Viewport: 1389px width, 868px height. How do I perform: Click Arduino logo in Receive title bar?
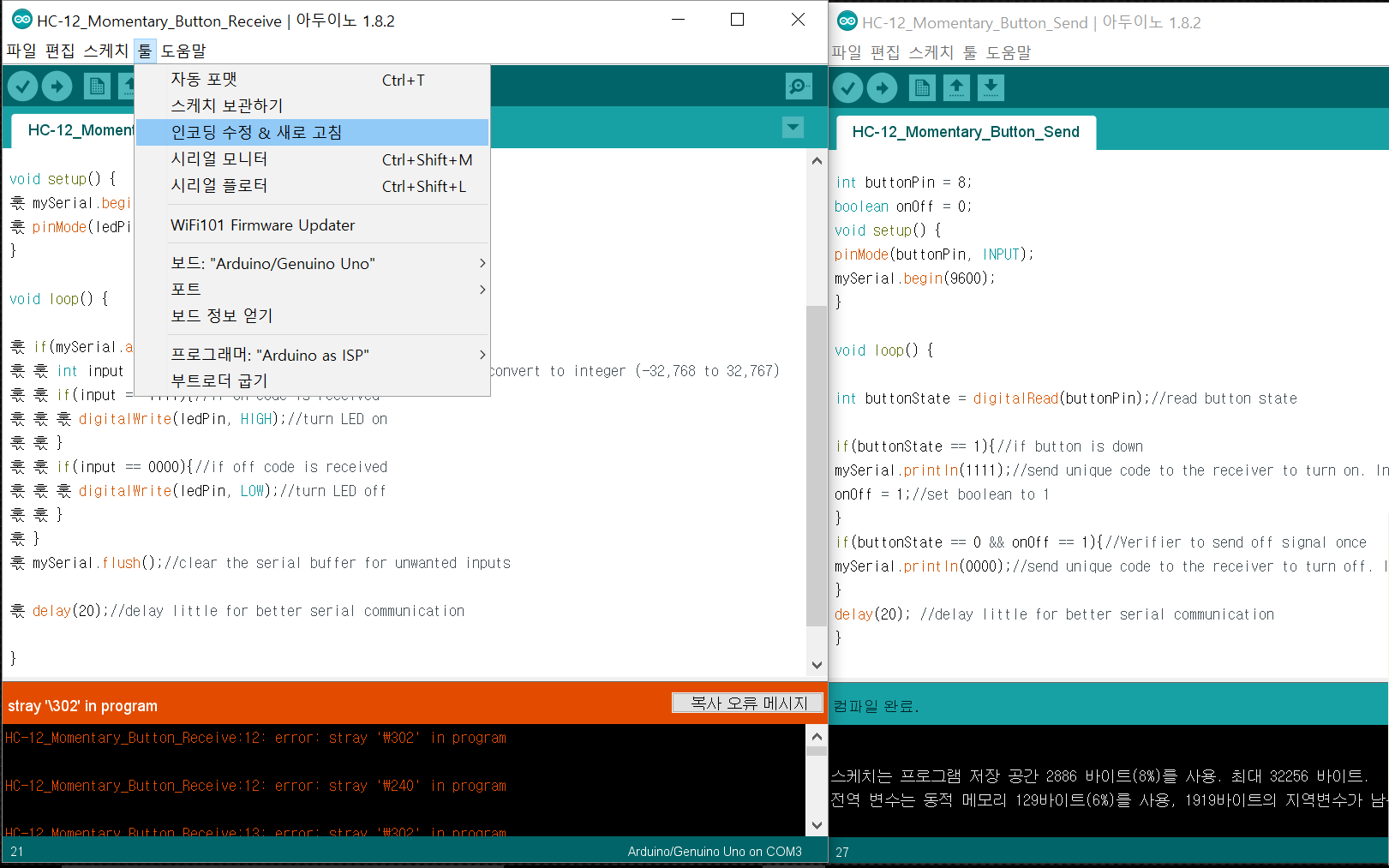[x=21, y=20]
